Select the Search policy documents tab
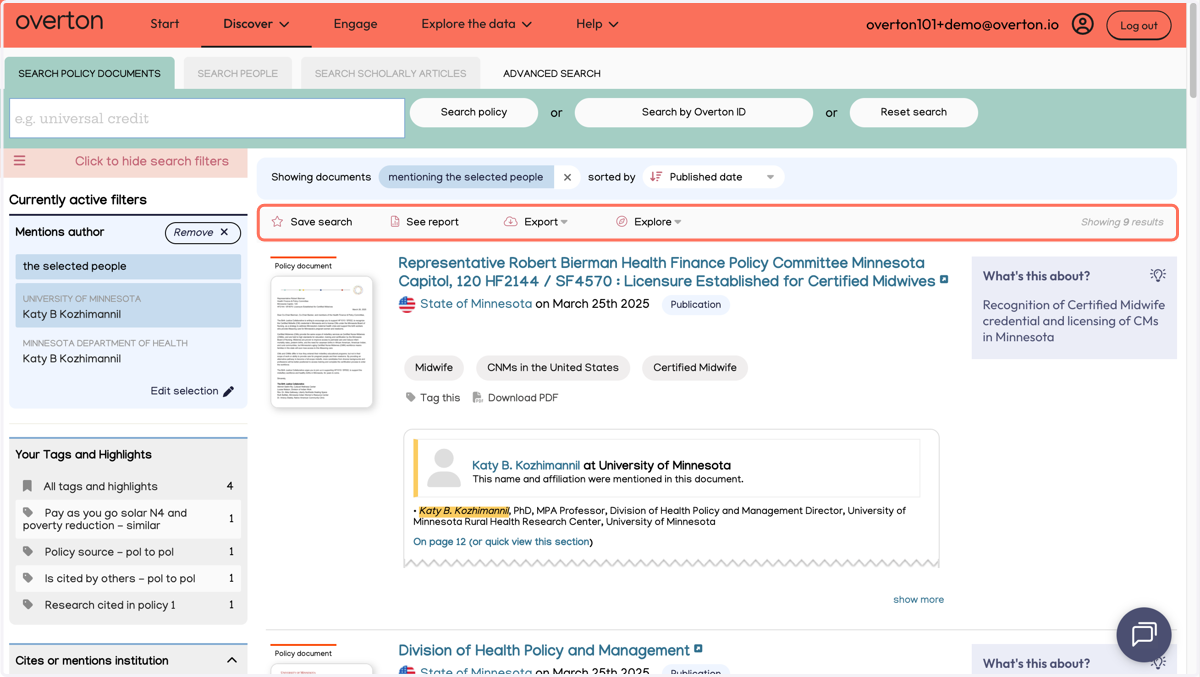Viewport: 1200px width, 677px height. pos(89,73)
